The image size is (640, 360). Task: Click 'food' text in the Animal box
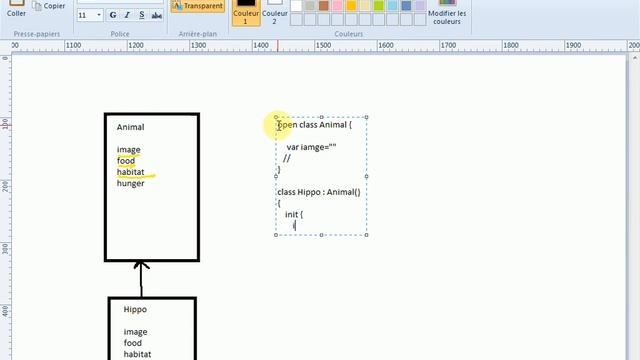pos(126,161)
